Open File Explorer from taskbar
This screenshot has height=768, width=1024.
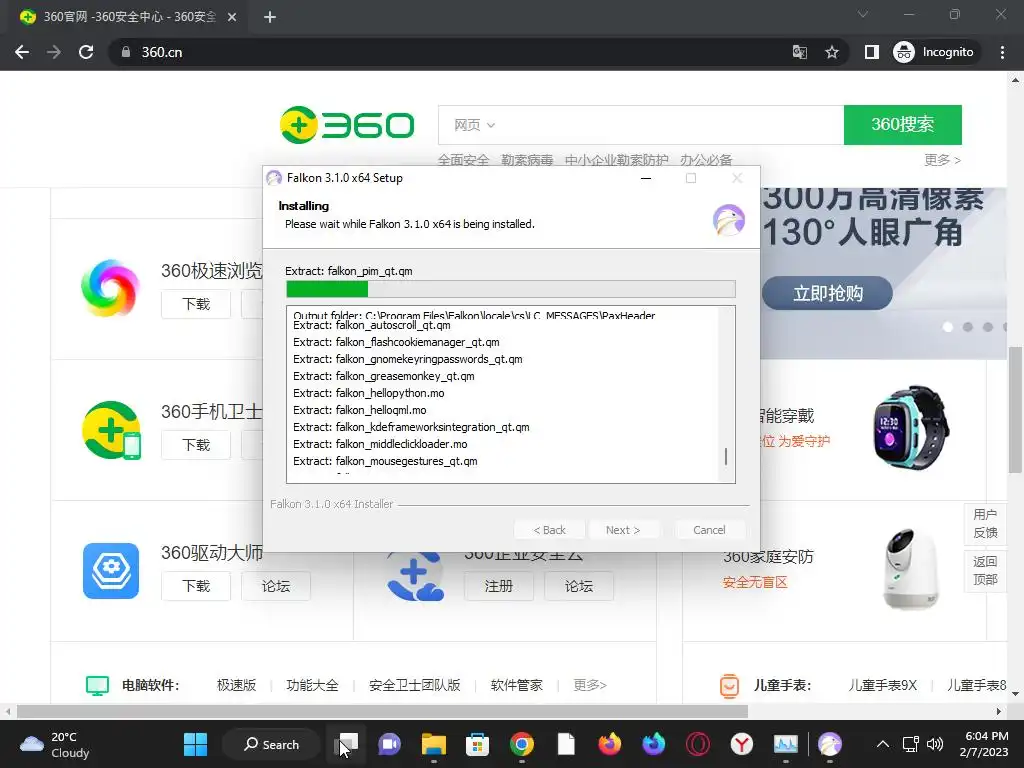(434, 744)
